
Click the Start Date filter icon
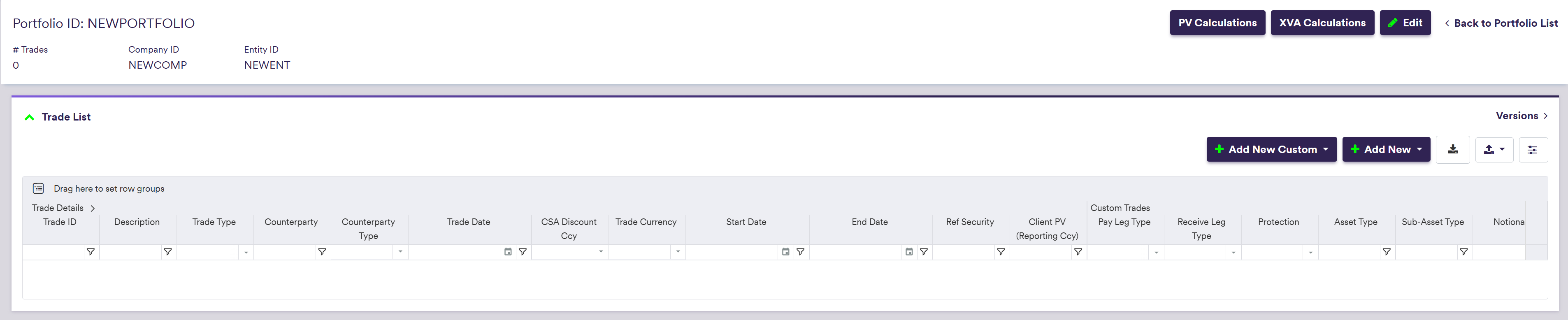(800, 252)
